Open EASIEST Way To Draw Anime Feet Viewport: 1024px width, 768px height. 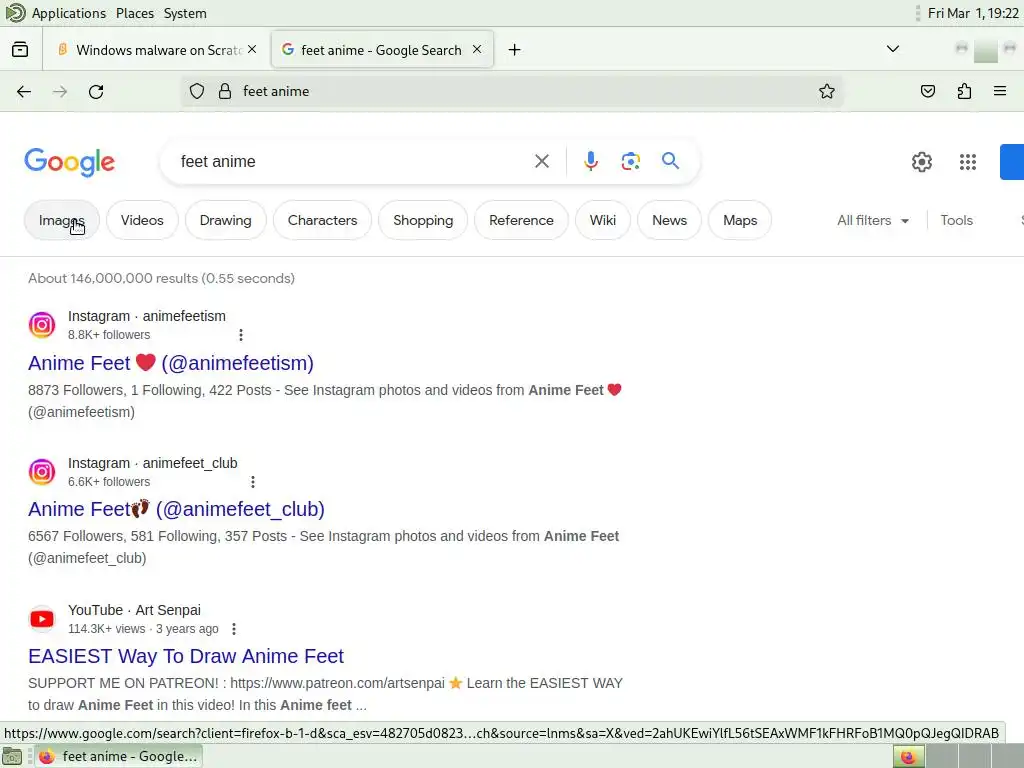click(x=185, y=656)
